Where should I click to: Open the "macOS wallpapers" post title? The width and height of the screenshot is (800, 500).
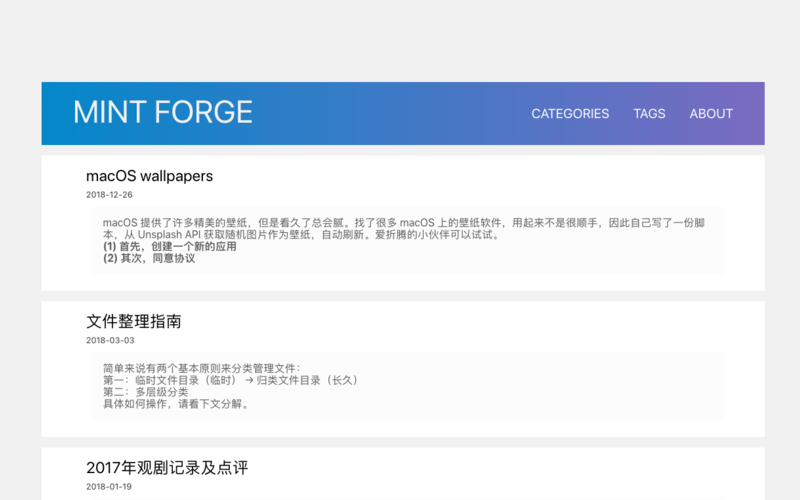(149, 176)
